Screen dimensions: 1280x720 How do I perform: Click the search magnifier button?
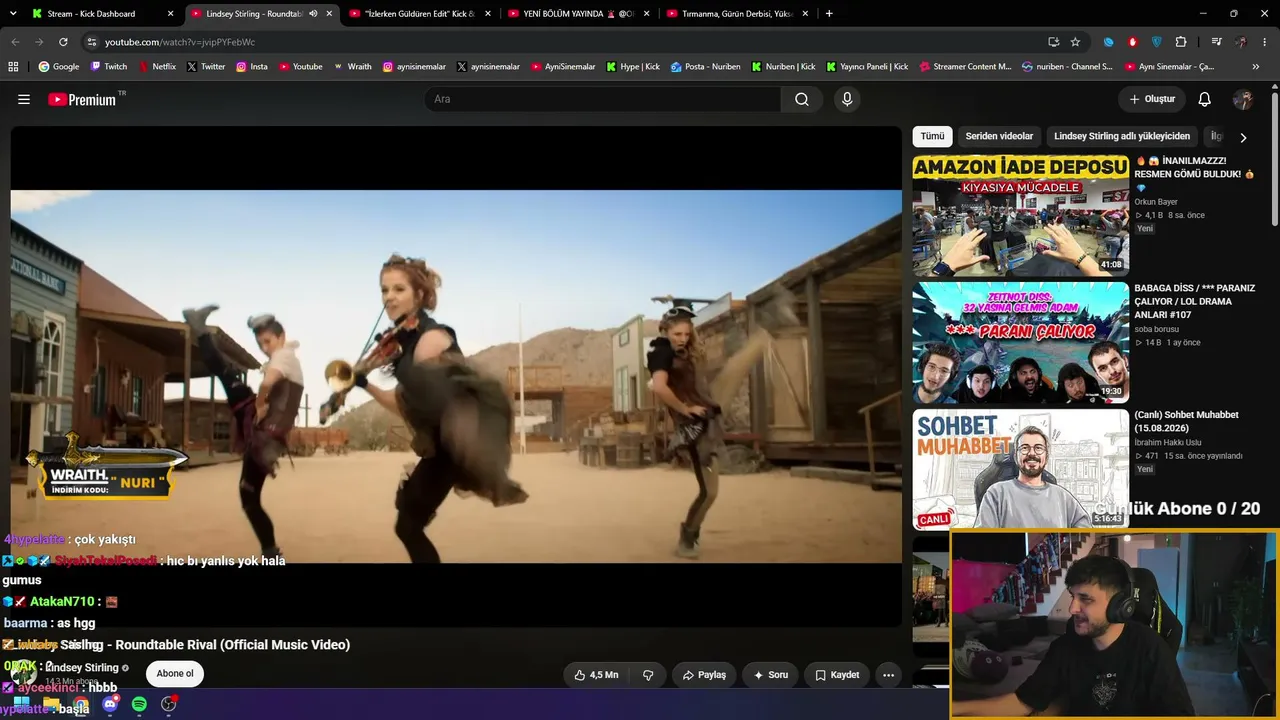[x=802, y=99]
